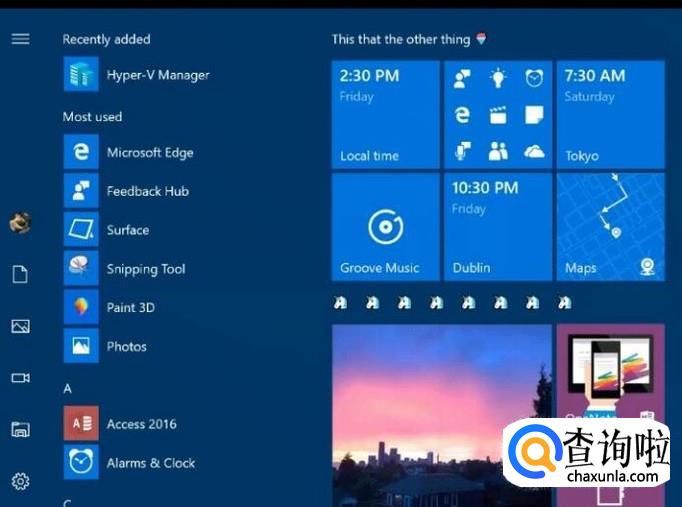
Task: Open Videos camera icon in left rail
Action: click(x=20, y=378)
